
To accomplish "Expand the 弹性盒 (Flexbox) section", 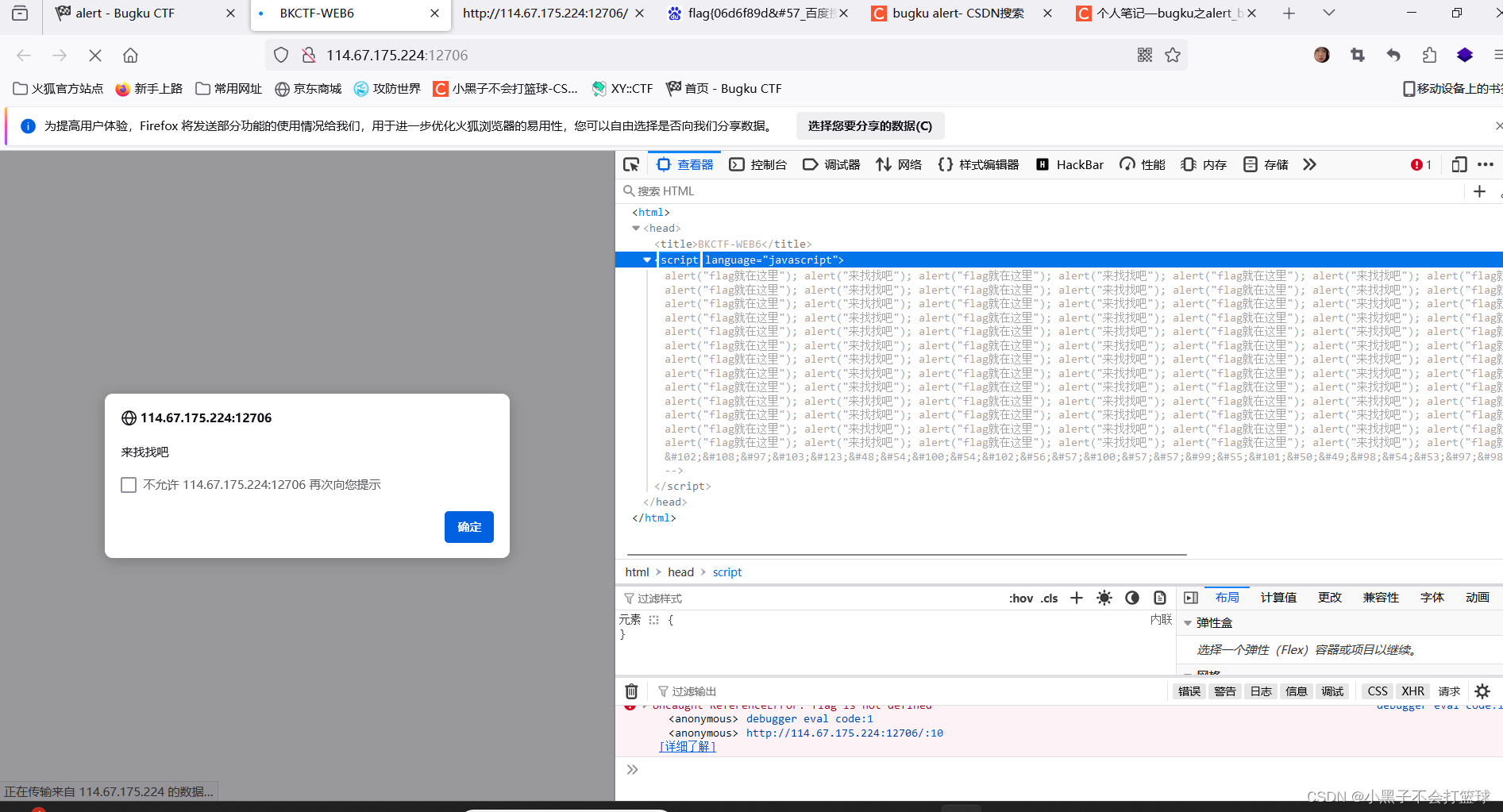I will coord(1189,622).
